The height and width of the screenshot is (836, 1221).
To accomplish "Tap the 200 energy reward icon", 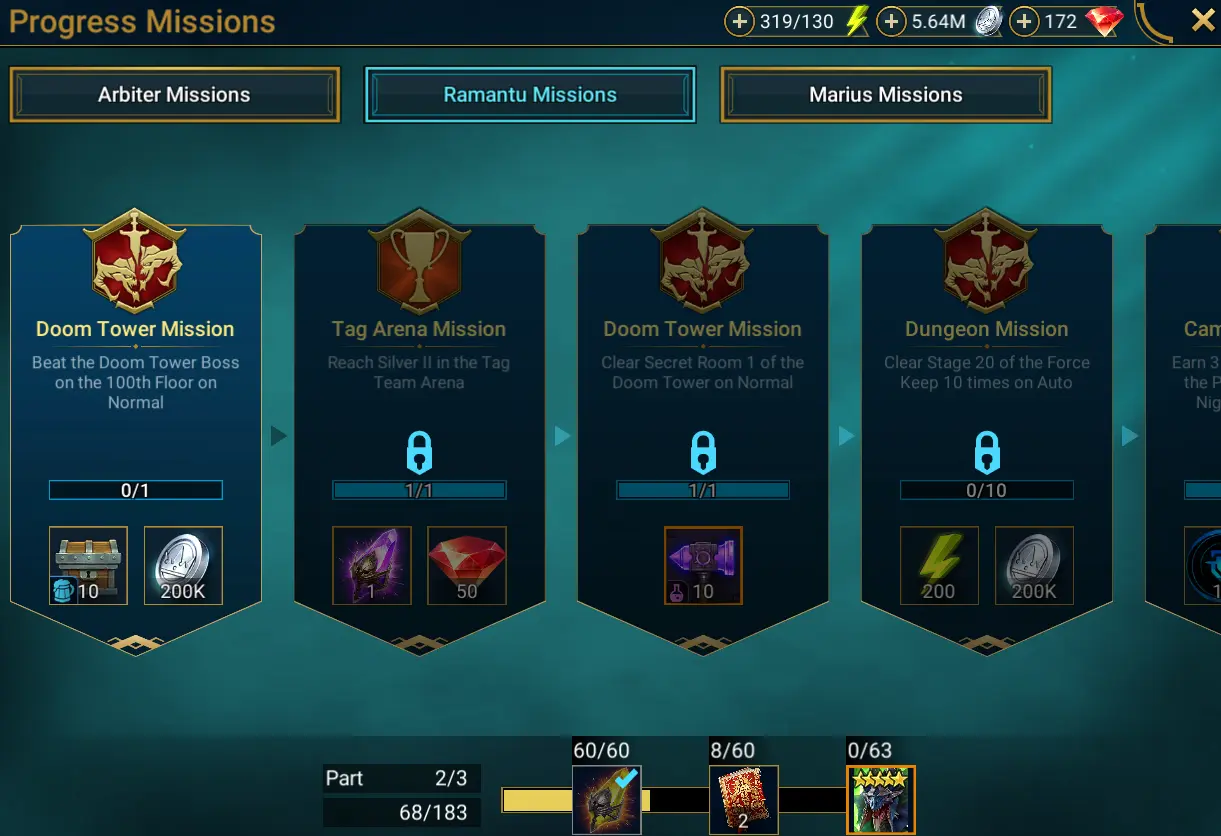I will coord(939,565).
